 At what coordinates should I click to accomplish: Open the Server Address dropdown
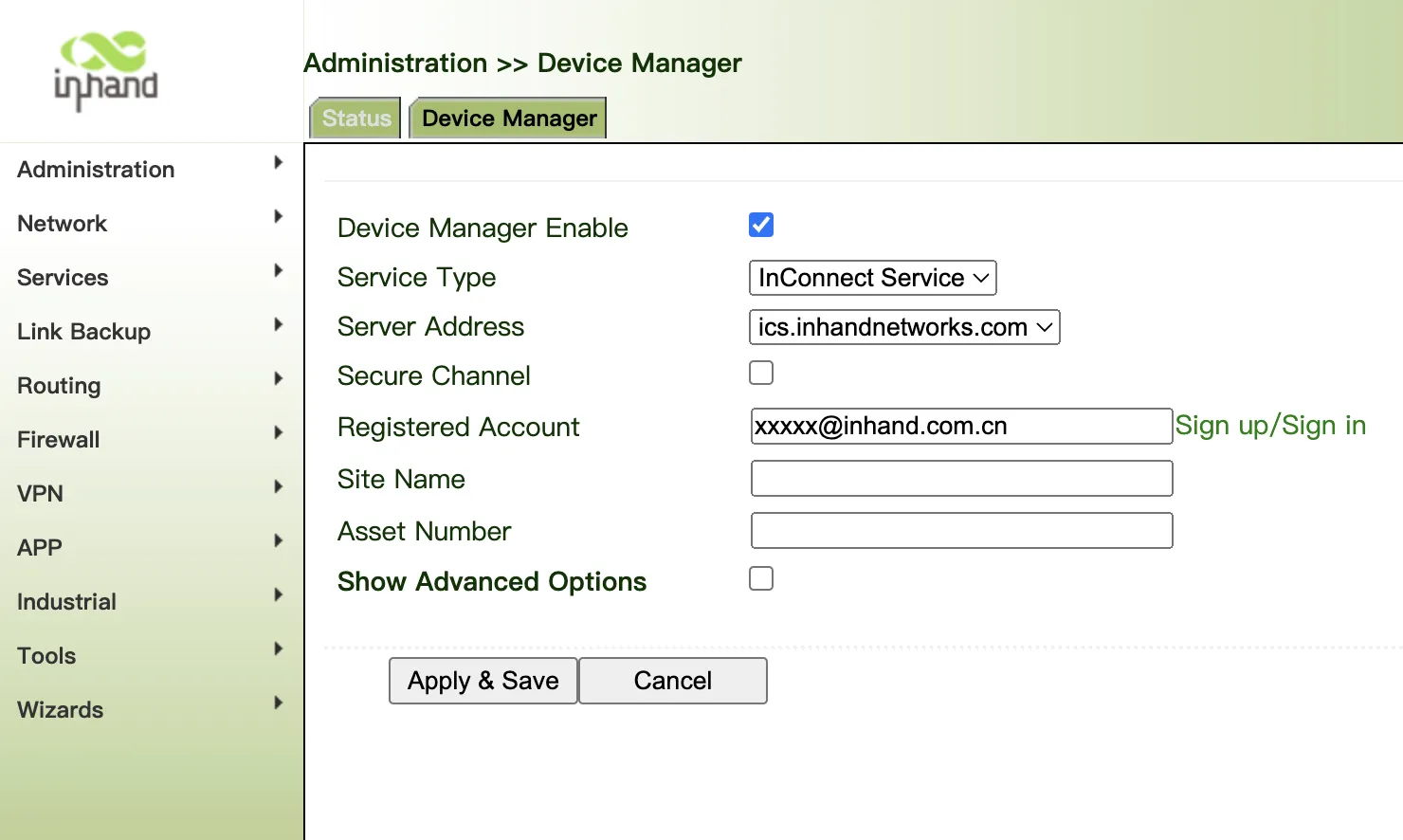904,327
